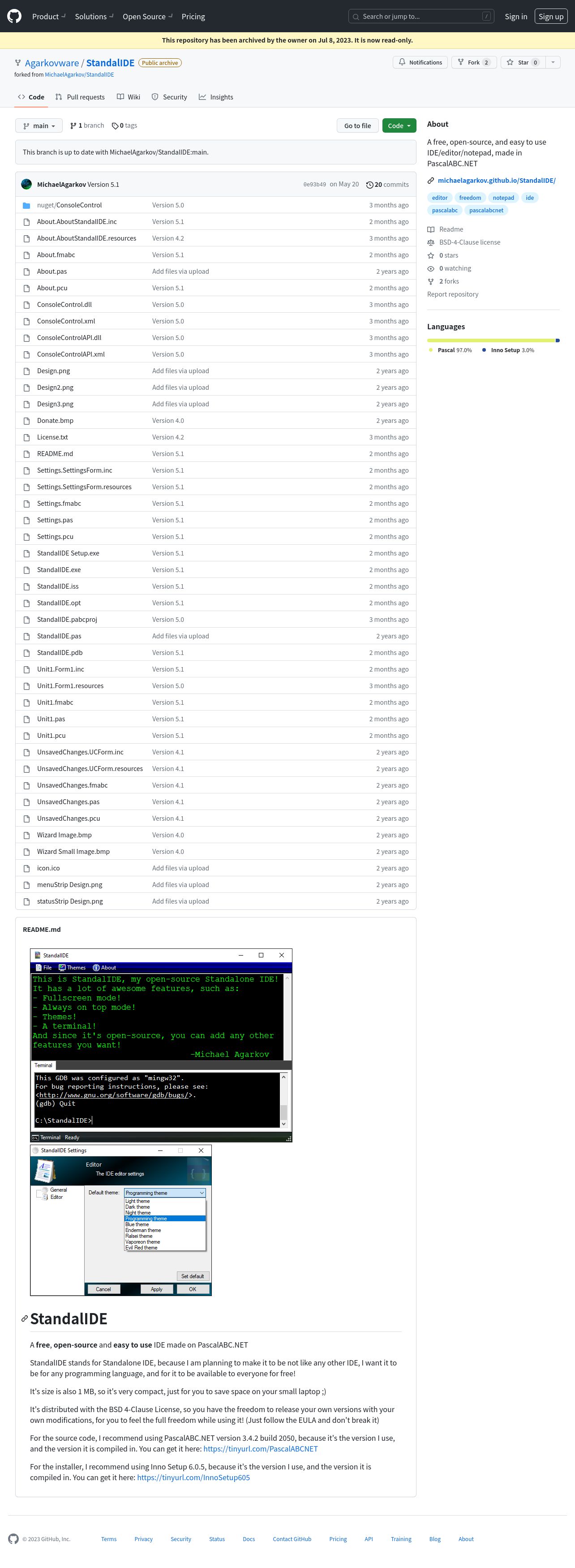The width and height of the screenshot is (575, 1568).
Task: Open the StandalIDE Settings screenshot
Action: pos(121,1220)
